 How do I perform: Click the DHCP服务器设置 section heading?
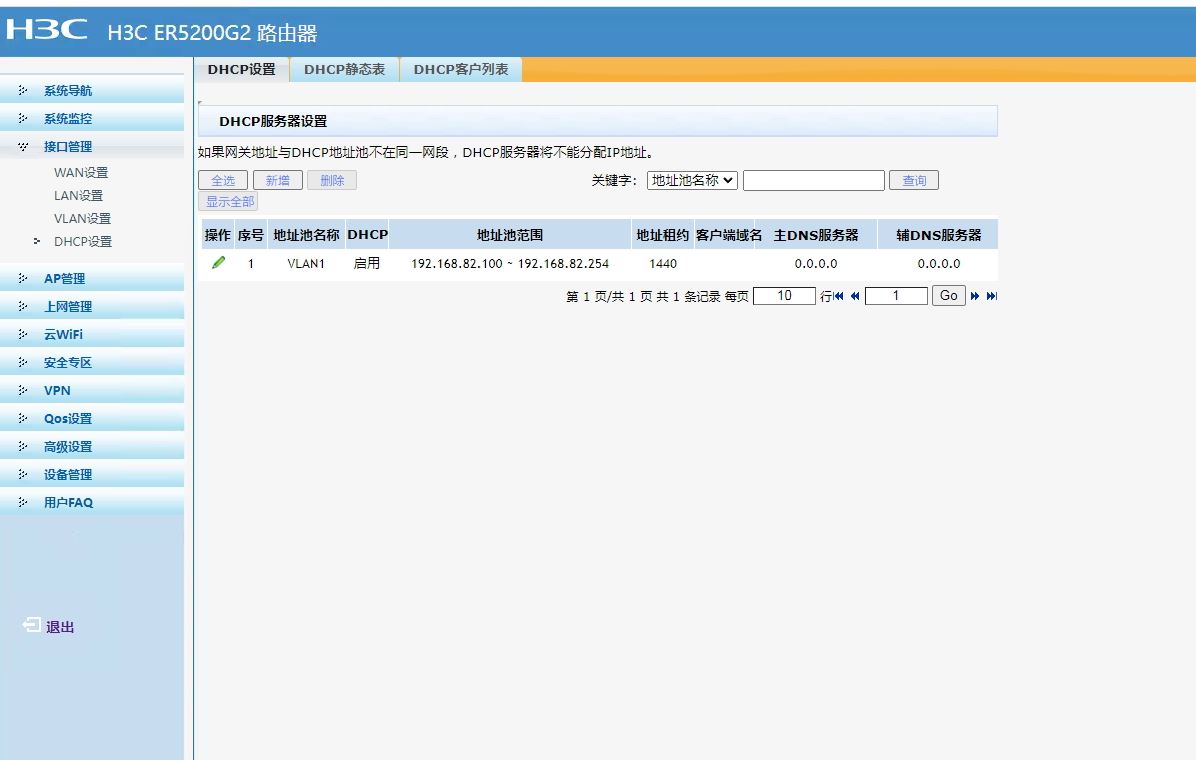[x=273, y=121]
